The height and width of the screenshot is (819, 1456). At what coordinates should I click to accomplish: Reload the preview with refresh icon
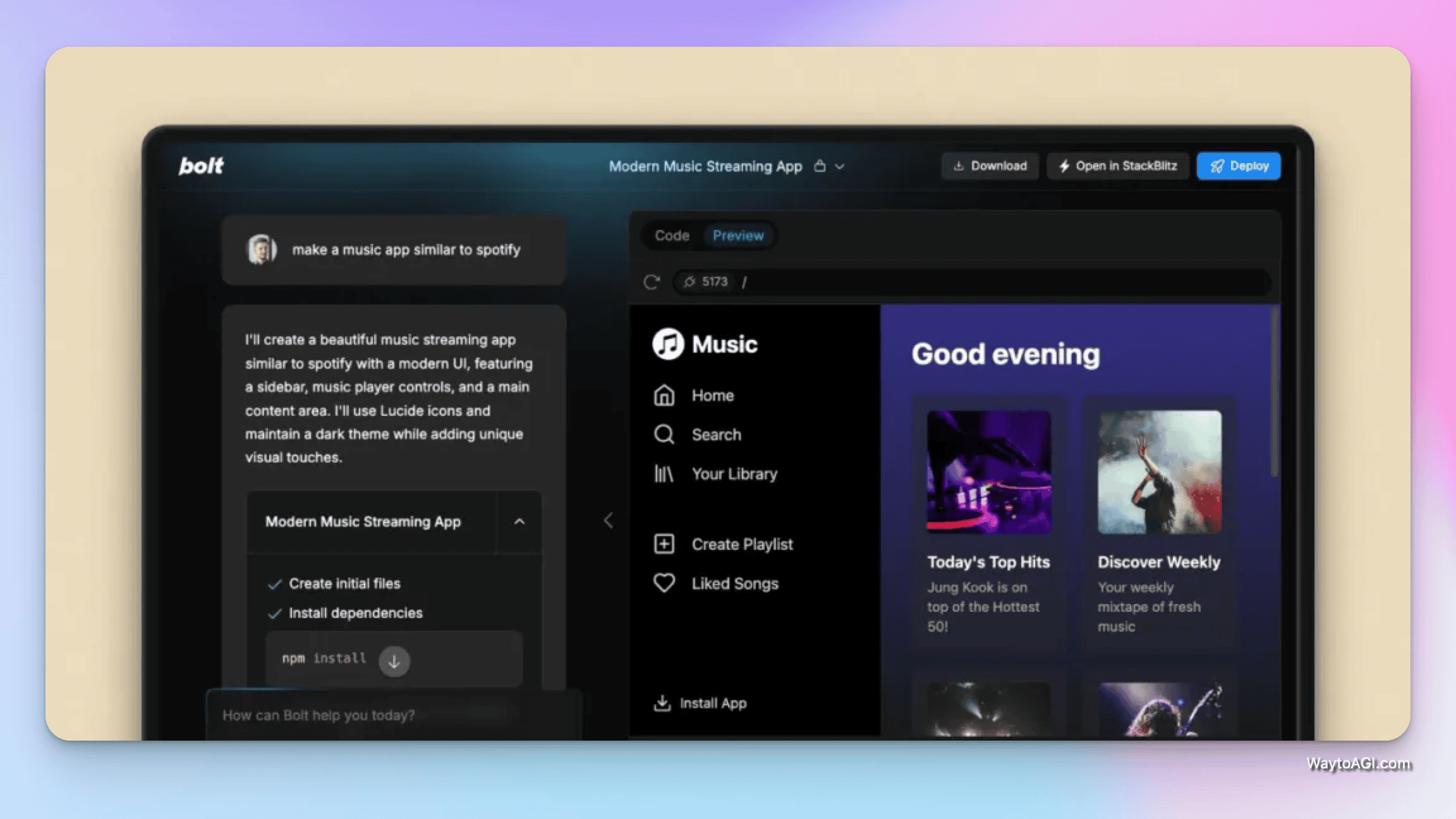point(652,282)
